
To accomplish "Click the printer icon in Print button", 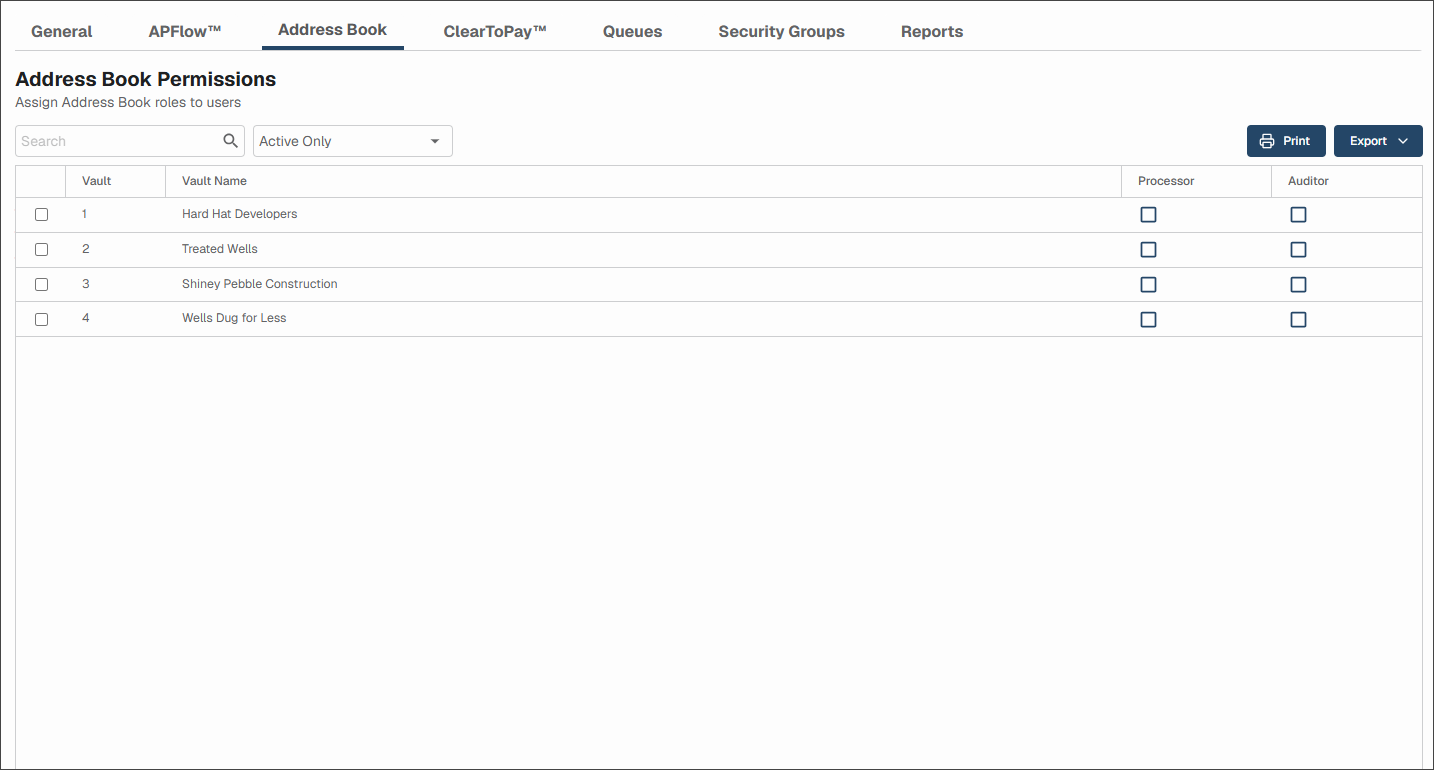I will [x=1267, y=141].
